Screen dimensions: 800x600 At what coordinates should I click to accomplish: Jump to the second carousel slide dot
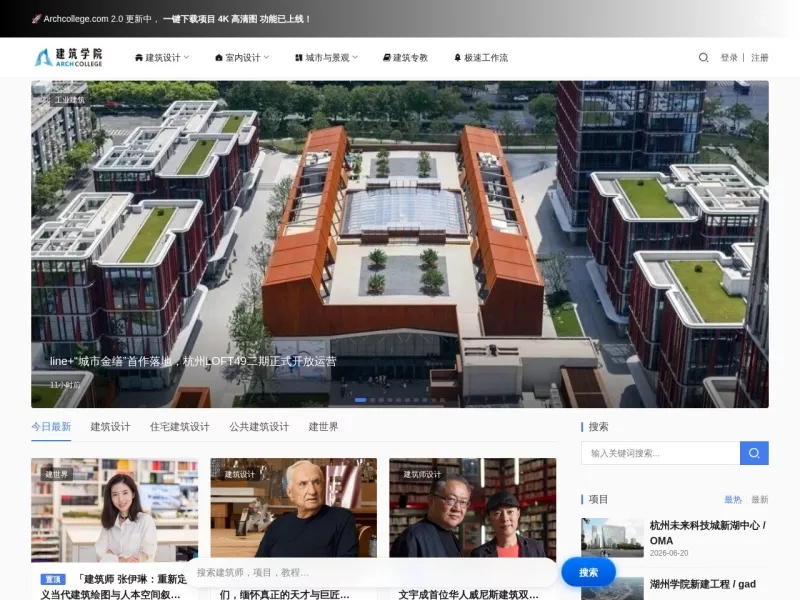coord(372,400)
